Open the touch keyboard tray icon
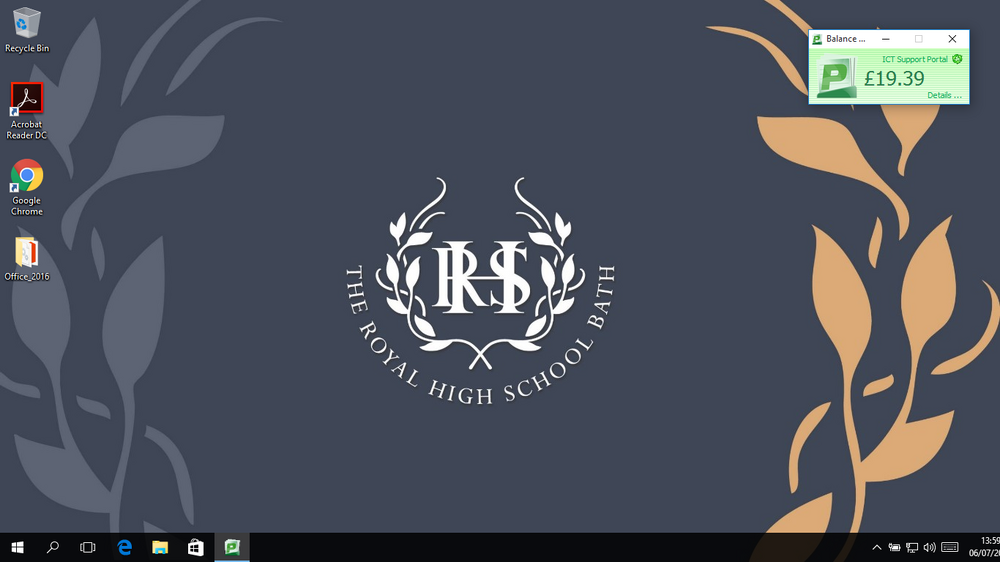Viewport: 1000px width, 562px height. tap(950, 547)
